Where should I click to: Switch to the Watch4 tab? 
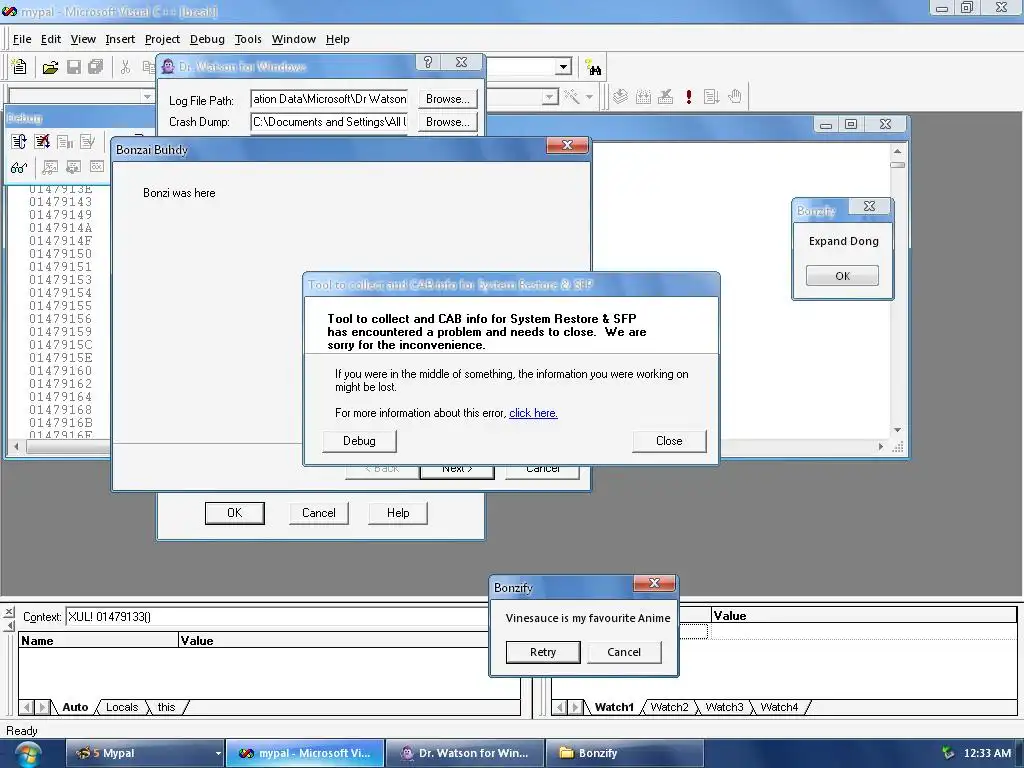[779, 707]
